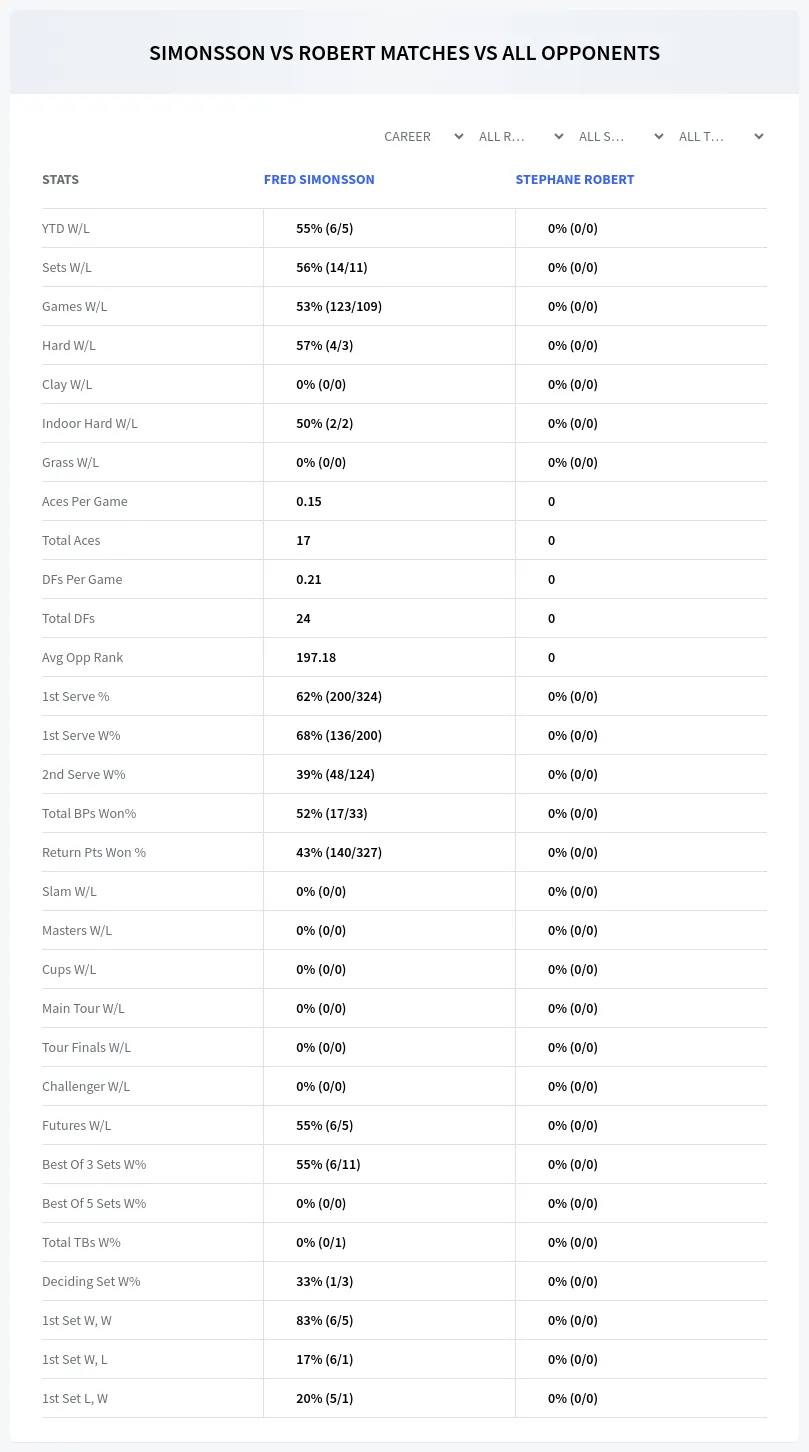The width and height of the screenshot is (809, 1452).
Task: Click the chevron arrow beside ALL T...
Action: [x=759, y=136]
